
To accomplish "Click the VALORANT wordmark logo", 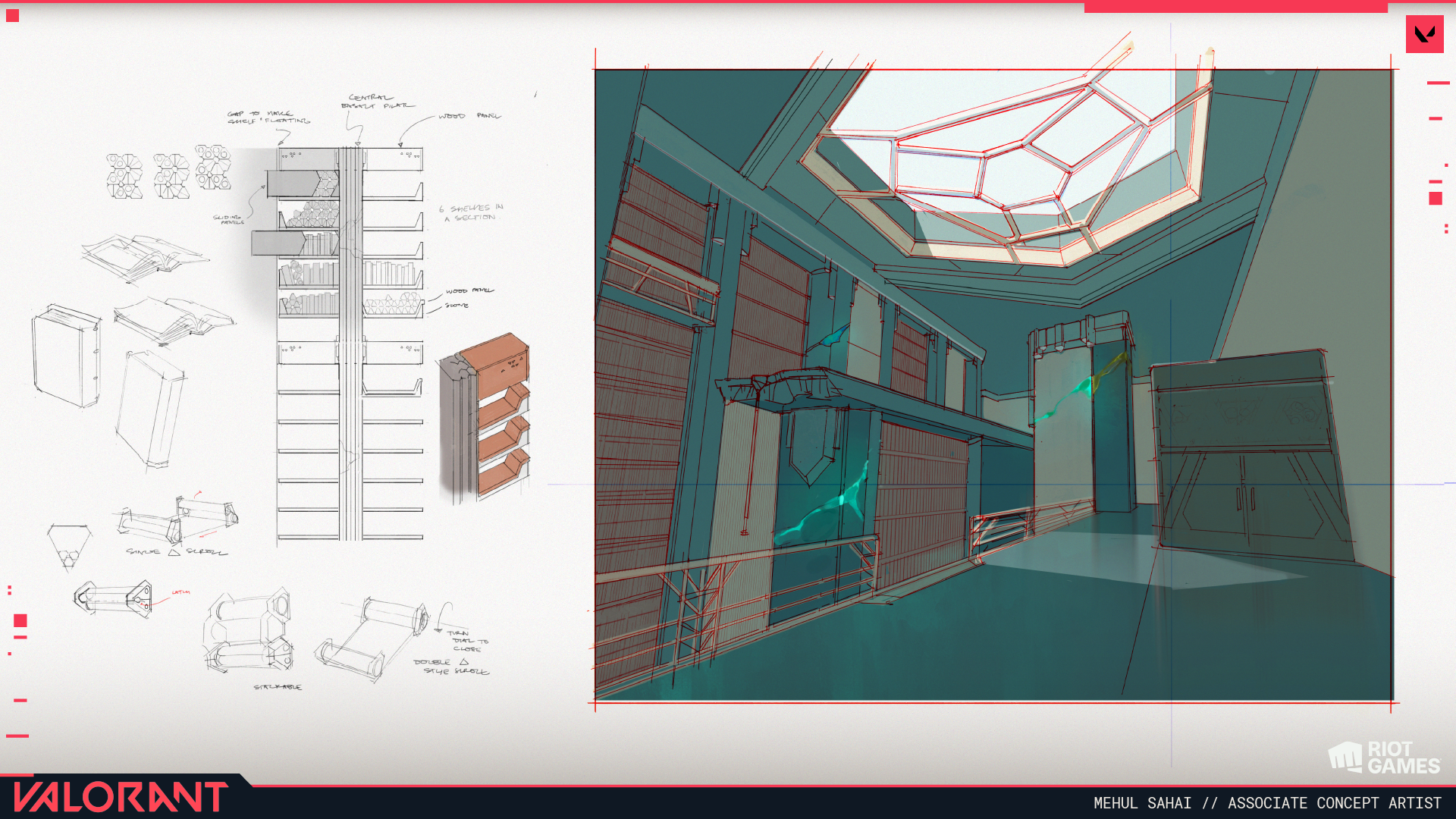I will pos(121,797).
